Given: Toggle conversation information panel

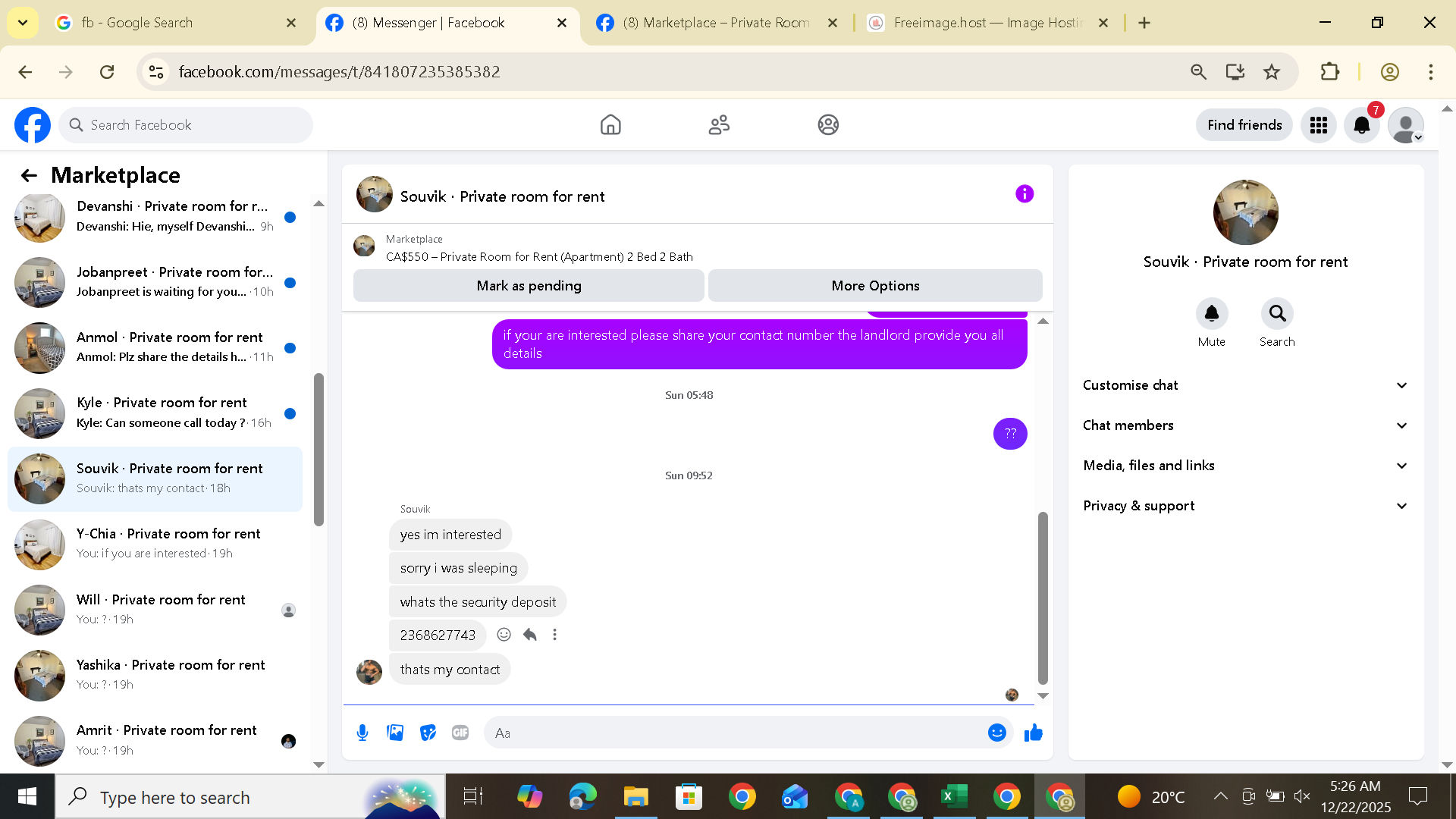Looking at the screenshot, I should [1024, 194].
